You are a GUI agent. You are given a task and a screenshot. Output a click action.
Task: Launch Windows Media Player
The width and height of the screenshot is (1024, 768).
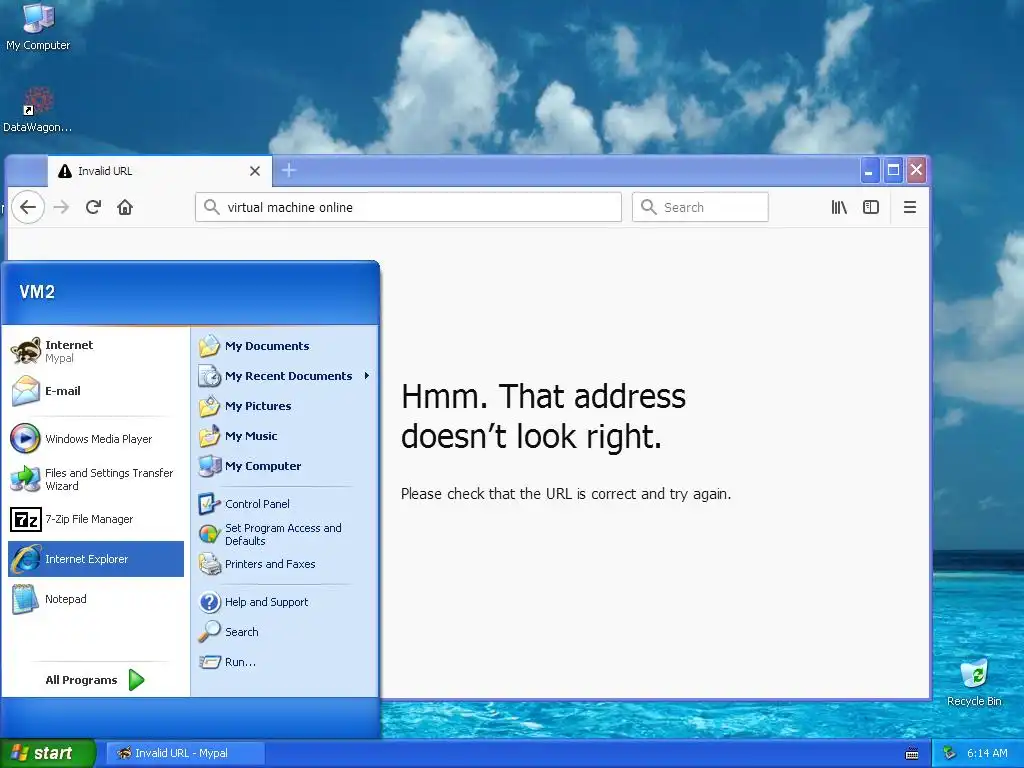(x=96, y=439)
